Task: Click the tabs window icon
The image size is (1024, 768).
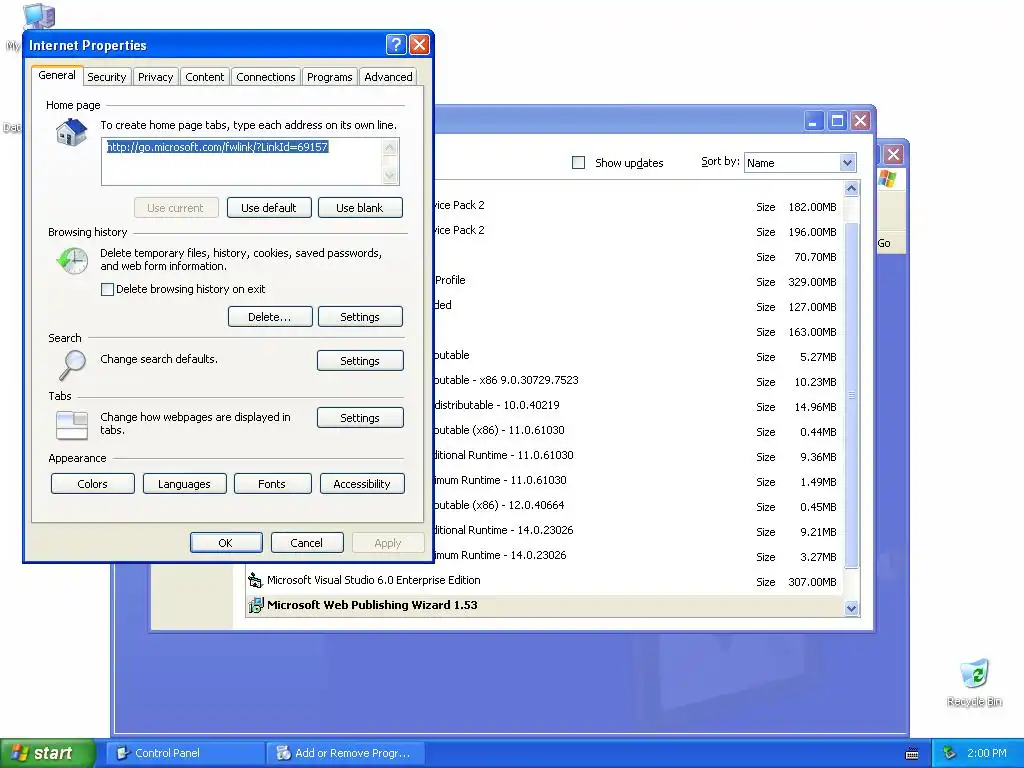Action: pyautogui.click(x=72, y=425)
